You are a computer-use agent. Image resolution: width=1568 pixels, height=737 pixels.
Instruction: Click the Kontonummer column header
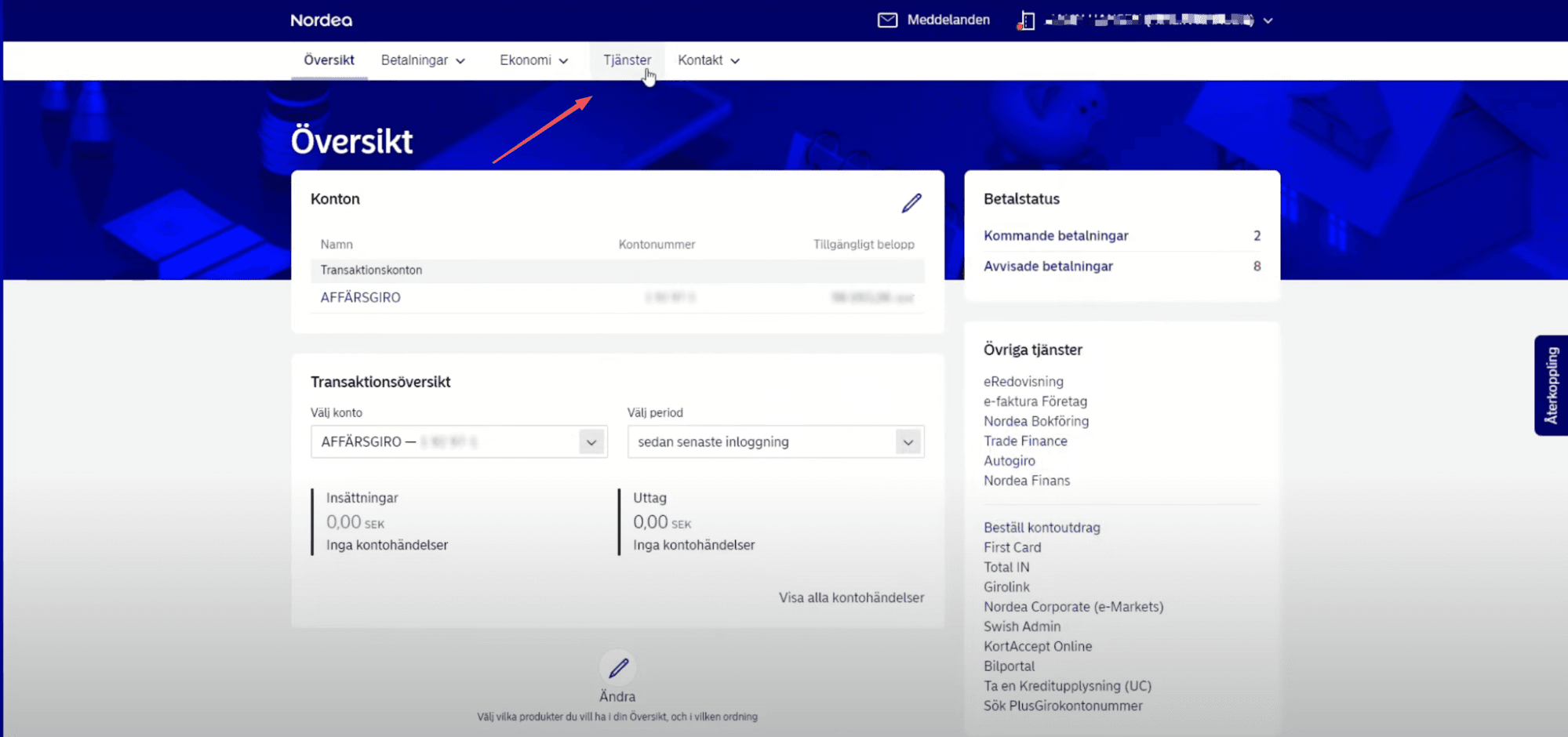coord(657,245)
